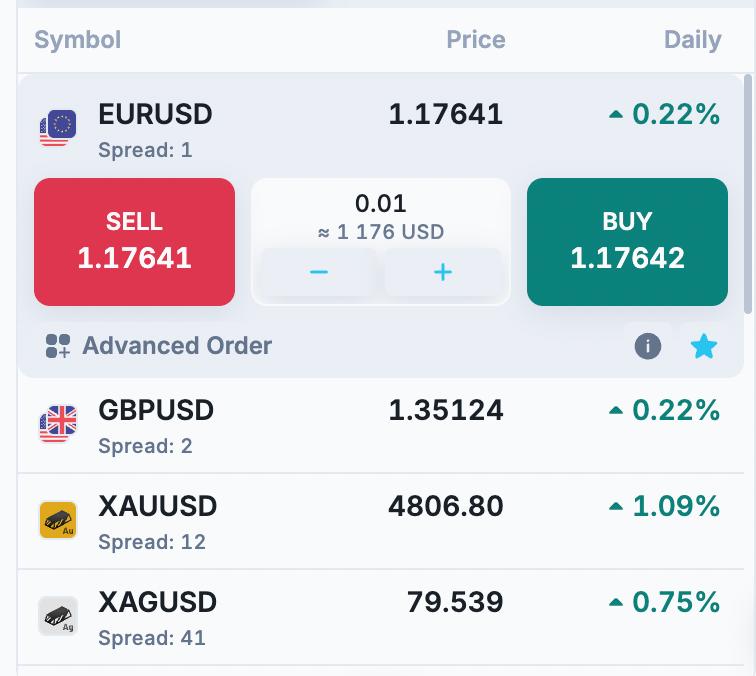Image resolution: width=756 pixels, height=676 pixels.
Task: Decrease lot size with minus button
Action: coord(319,272)
